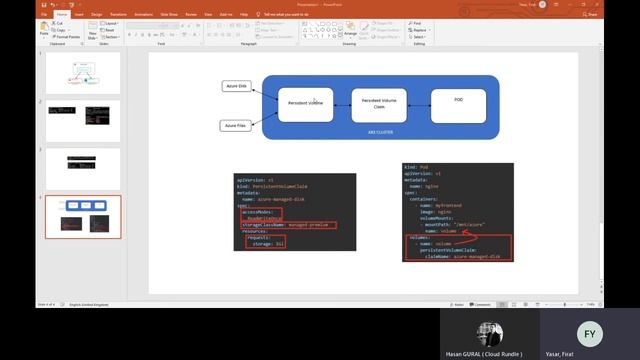The image size is (640, 360).
Task: Adjust the zoom slider
Action: point(565,304)
